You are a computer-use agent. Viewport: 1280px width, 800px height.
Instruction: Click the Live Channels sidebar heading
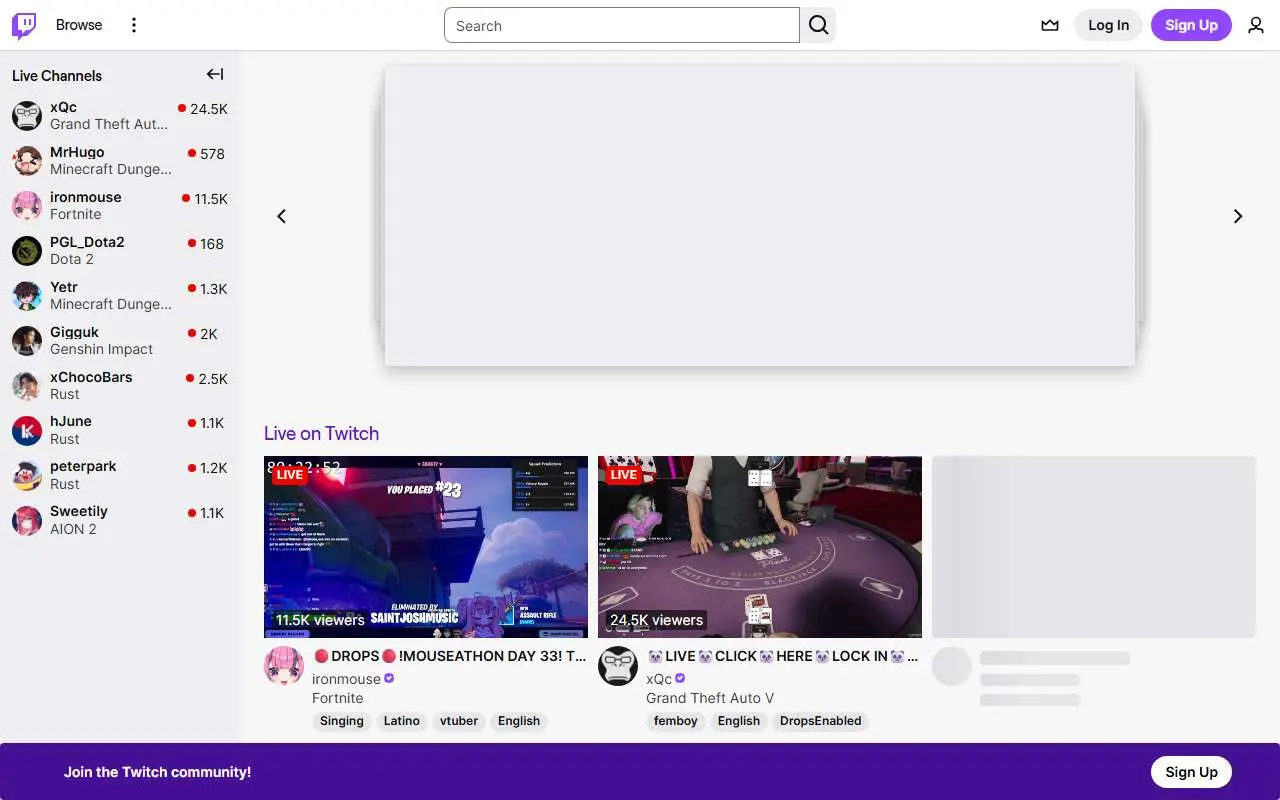click(57, 76)
